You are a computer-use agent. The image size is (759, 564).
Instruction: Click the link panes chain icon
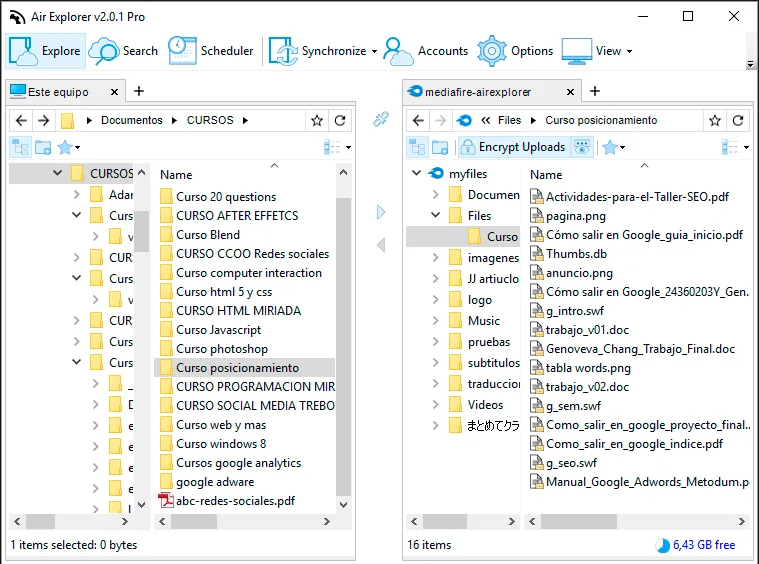pyautogui.click(x=380, y=119)
